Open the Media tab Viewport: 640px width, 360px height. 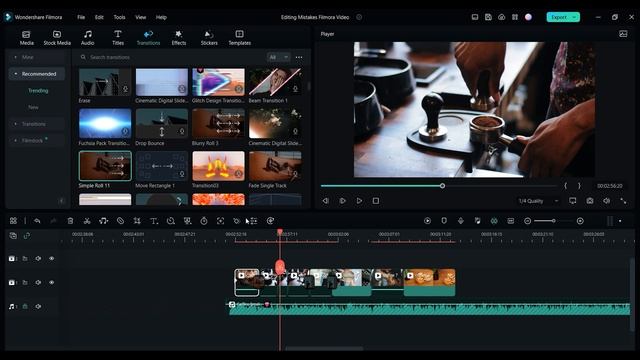(27, 38)
